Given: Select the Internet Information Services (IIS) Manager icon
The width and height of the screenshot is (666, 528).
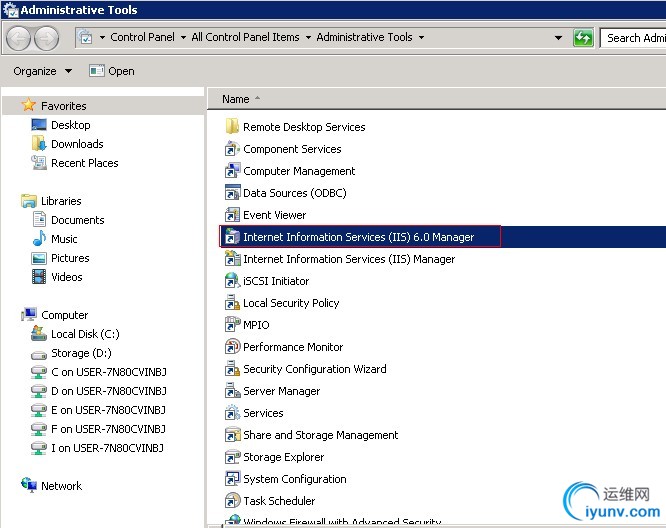Looking at the screenshot, I should point(232,259).
